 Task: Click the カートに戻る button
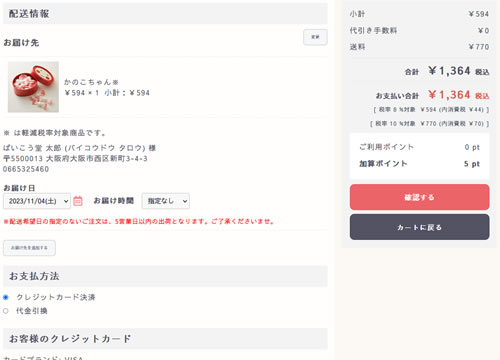pos(419,227)
